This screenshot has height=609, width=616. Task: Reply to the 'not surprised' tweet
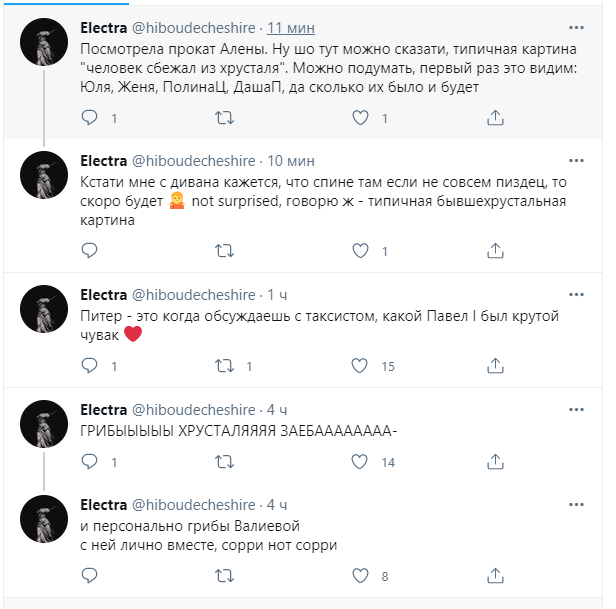click(90, 251)
